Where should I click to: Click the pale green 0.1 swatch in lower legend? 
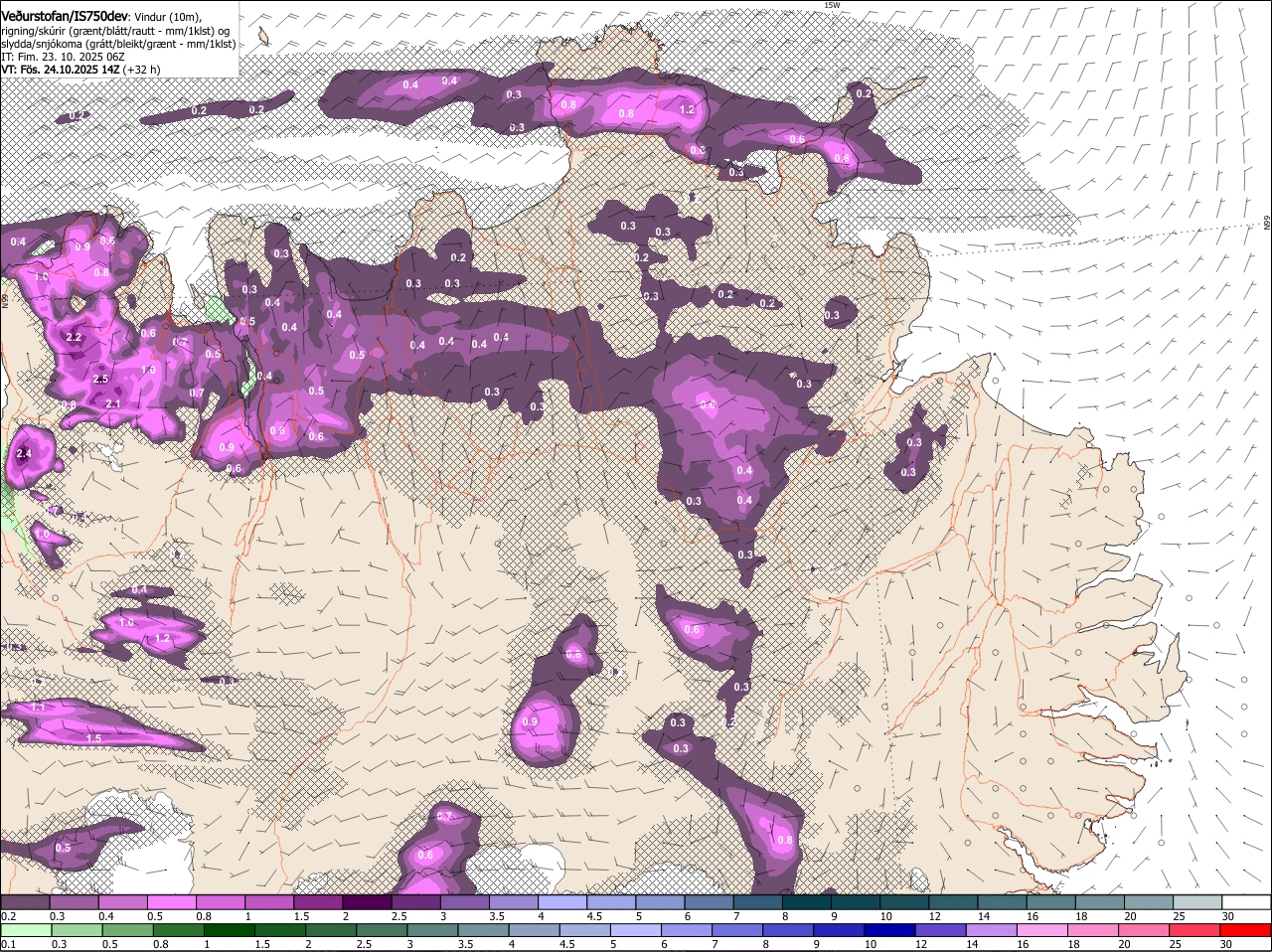tap(25, 930)
